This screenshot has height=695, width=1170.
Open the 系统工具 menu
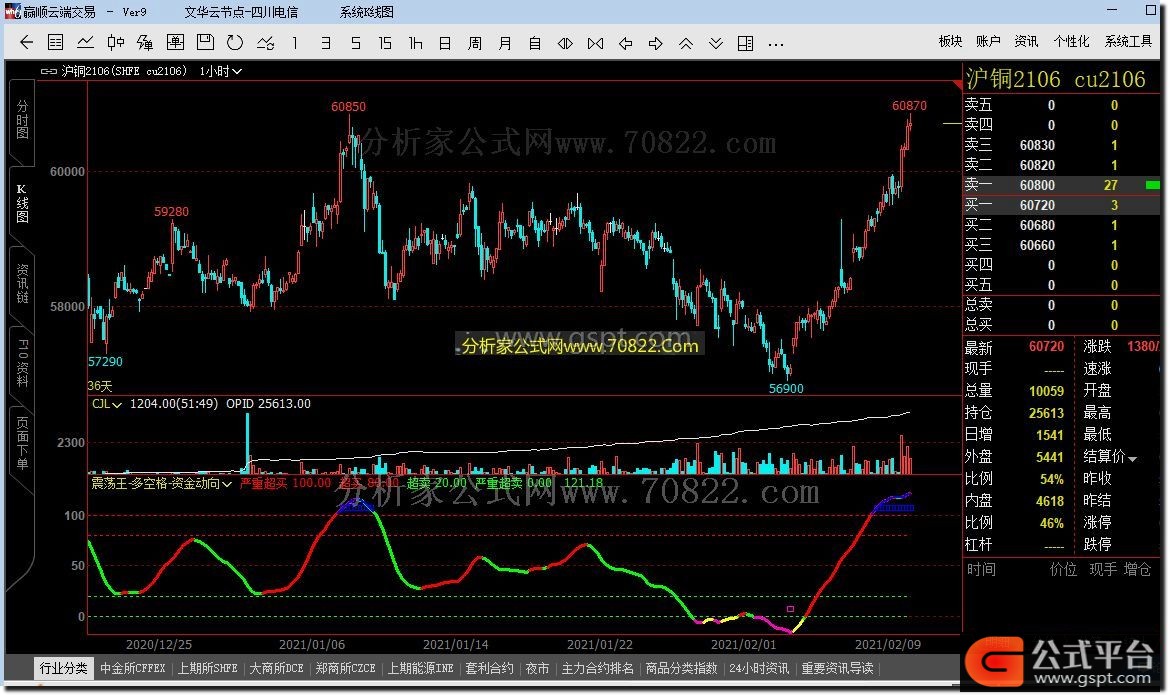(x=1128, y=41)
